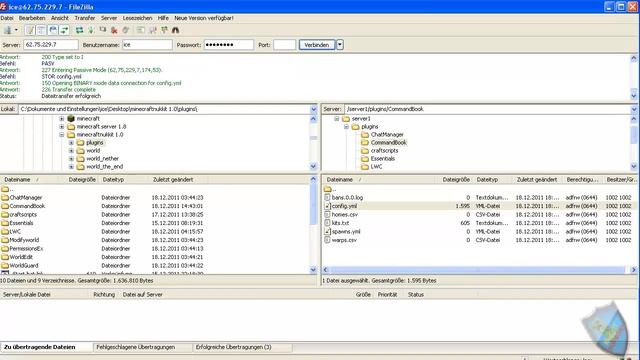Disconnect from server red X icon
Viewport: 640px width, 360px height.
(x=114, y=30)
